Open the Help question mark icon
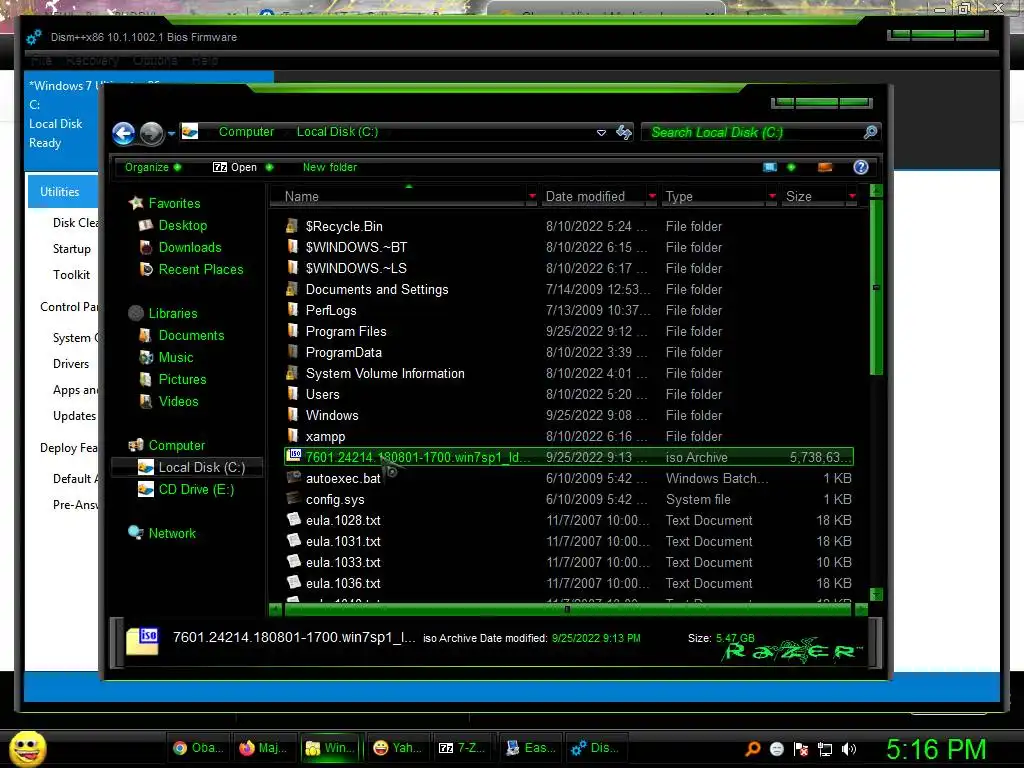Screen dimensions: 1024x768 (861, 167)
